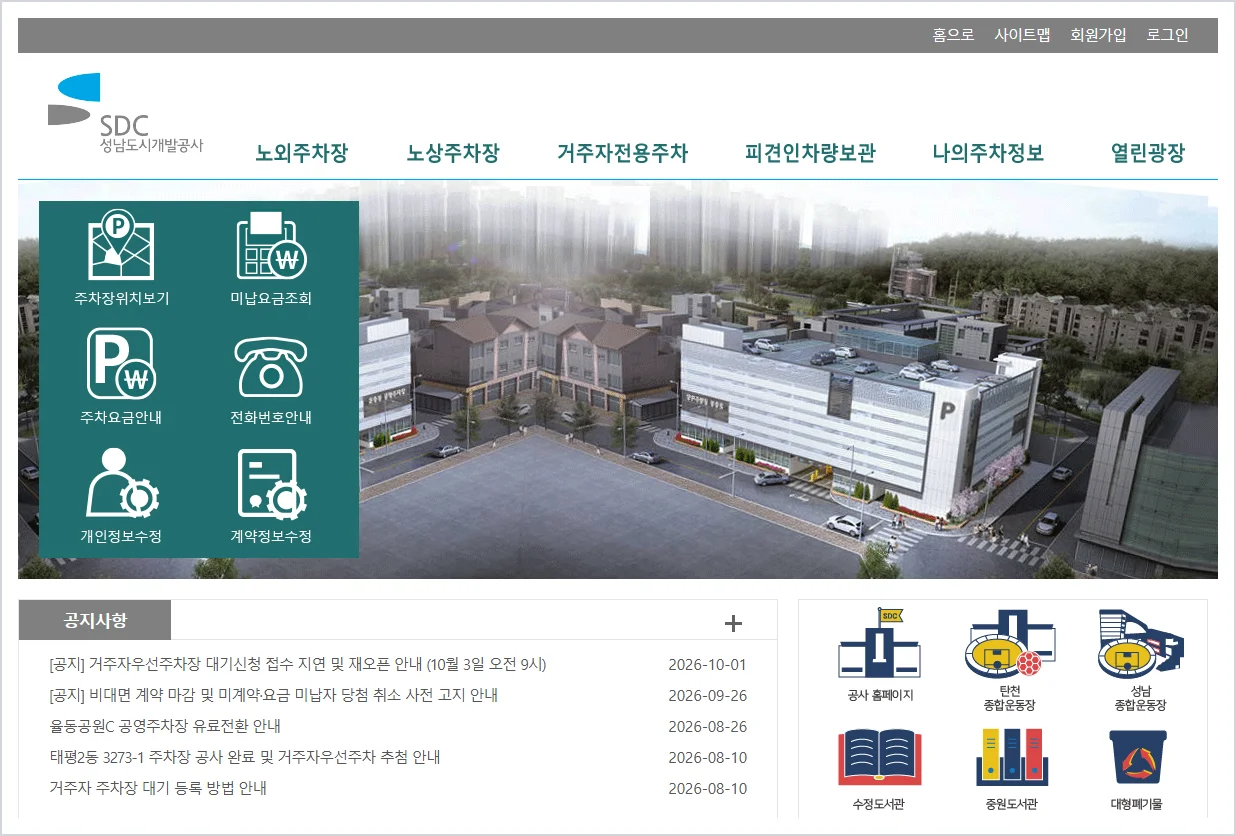The width and height of the screenshot is (1236, 836).
Task: Open notice 거주자 주차장 대기 등록 방법 안내
Action: point(158,788)
